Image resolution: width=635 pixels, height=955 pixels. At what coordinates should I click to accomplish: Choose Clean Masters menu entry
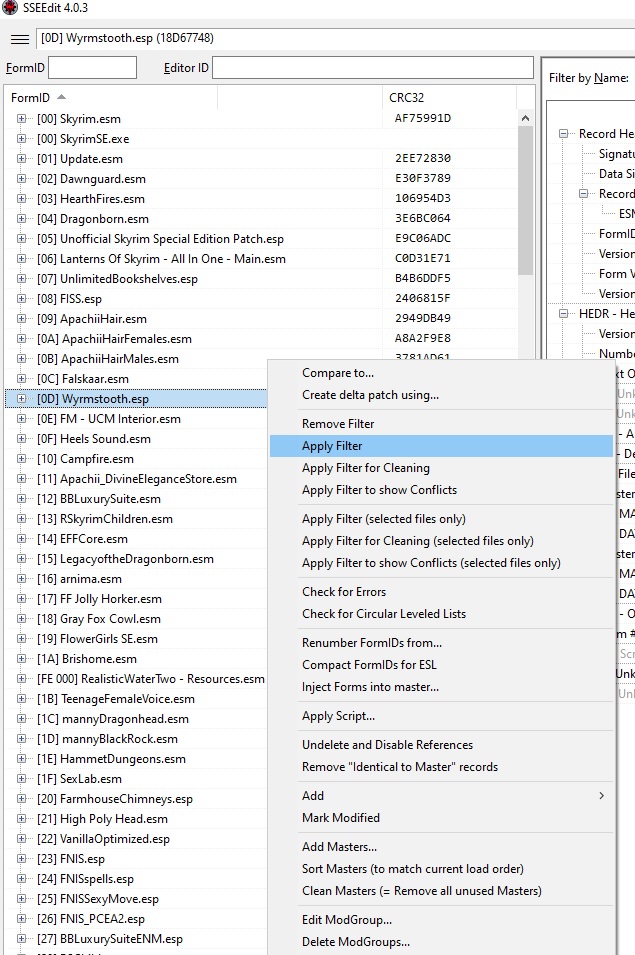point(421,891)
